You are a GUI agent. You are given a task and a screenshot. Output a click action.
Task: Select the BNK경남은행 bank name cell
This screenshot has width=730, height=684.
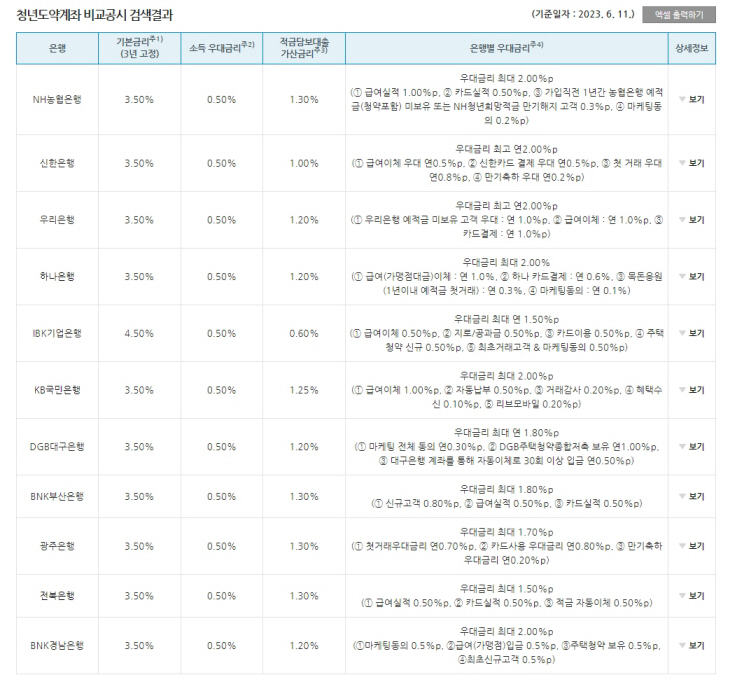(57, 645)
